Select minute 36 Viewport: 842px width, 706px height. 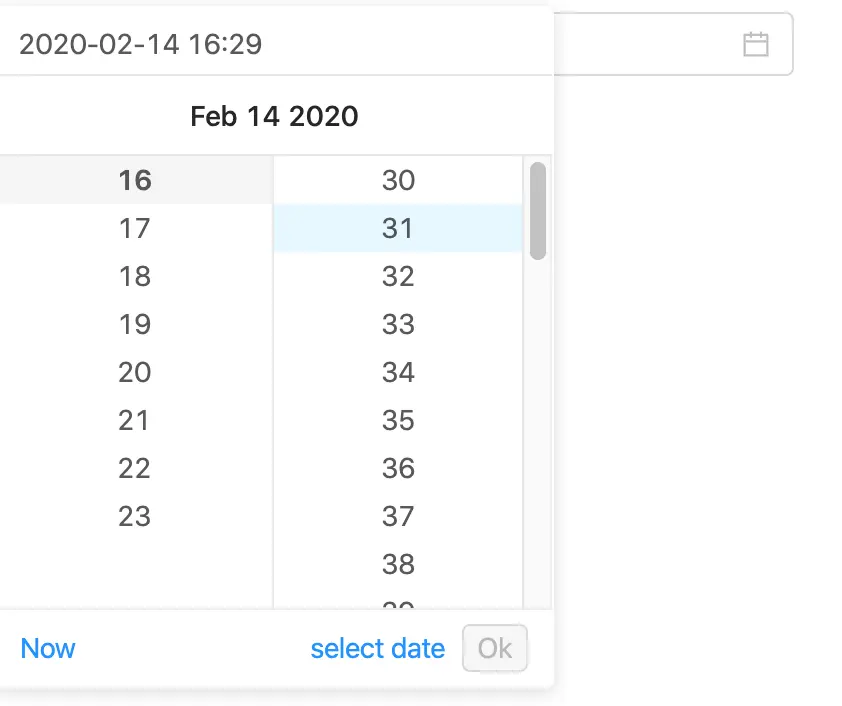[x=398, y=468]
